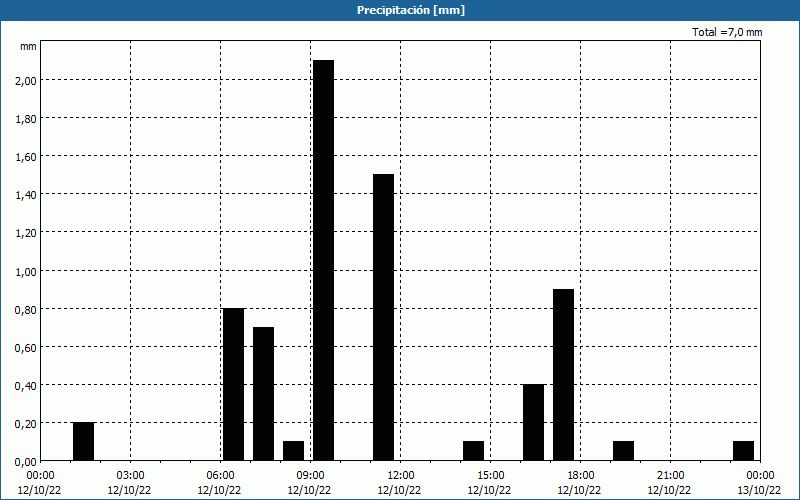Image resolution: width=800 pixels, height=500 pixels.
Task: Select the 15:00 time label
Action: tap(490, 476)
